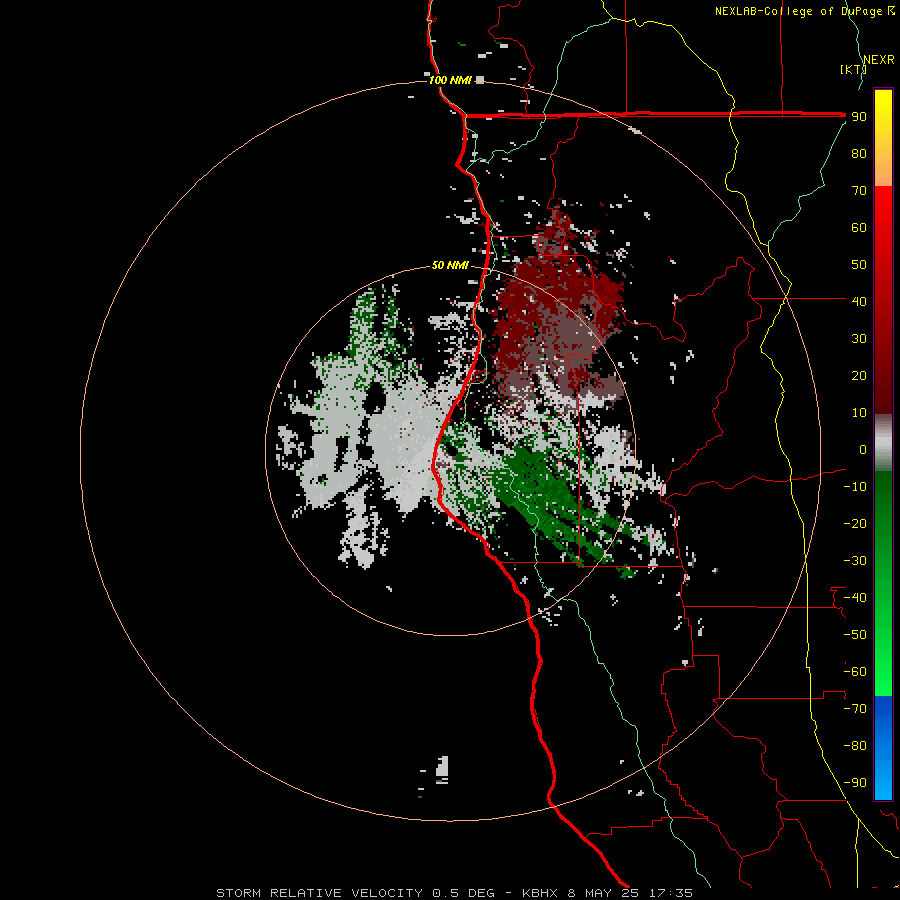Click the 90 value on velocity scale
The height and width of the screenshot is (900, 900).
(859, 117)
